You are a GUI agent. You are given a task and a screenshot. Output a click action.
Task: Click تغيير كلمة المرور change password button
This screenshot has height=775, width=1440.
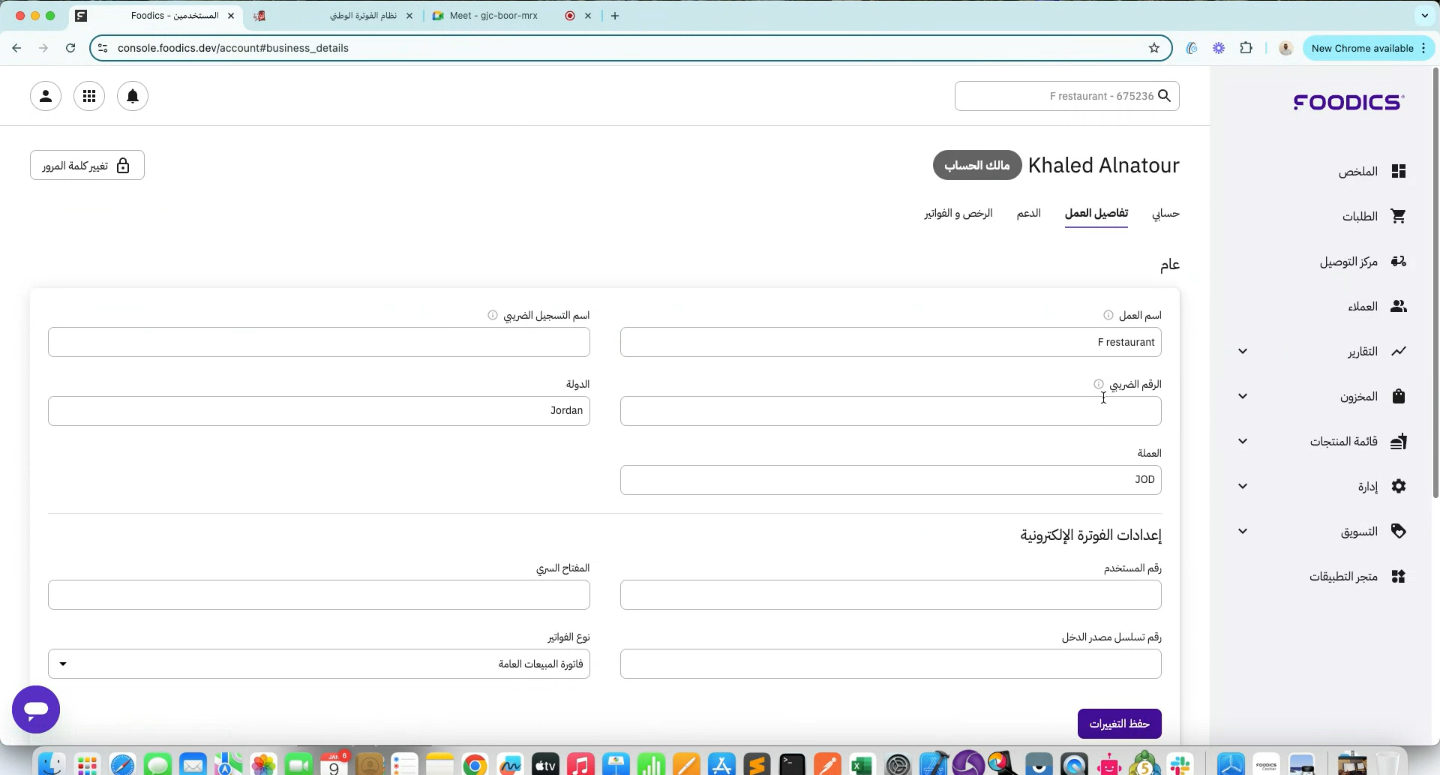pyautogui.click(x=87, y=166)
